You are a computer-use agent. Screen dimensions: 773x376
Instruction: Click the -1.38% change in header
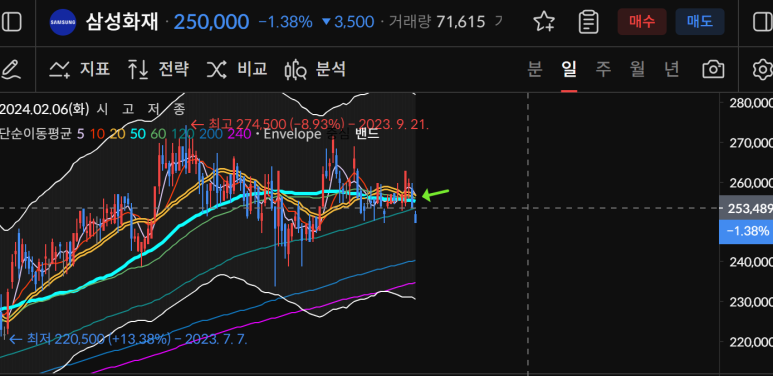coord(285,22)
